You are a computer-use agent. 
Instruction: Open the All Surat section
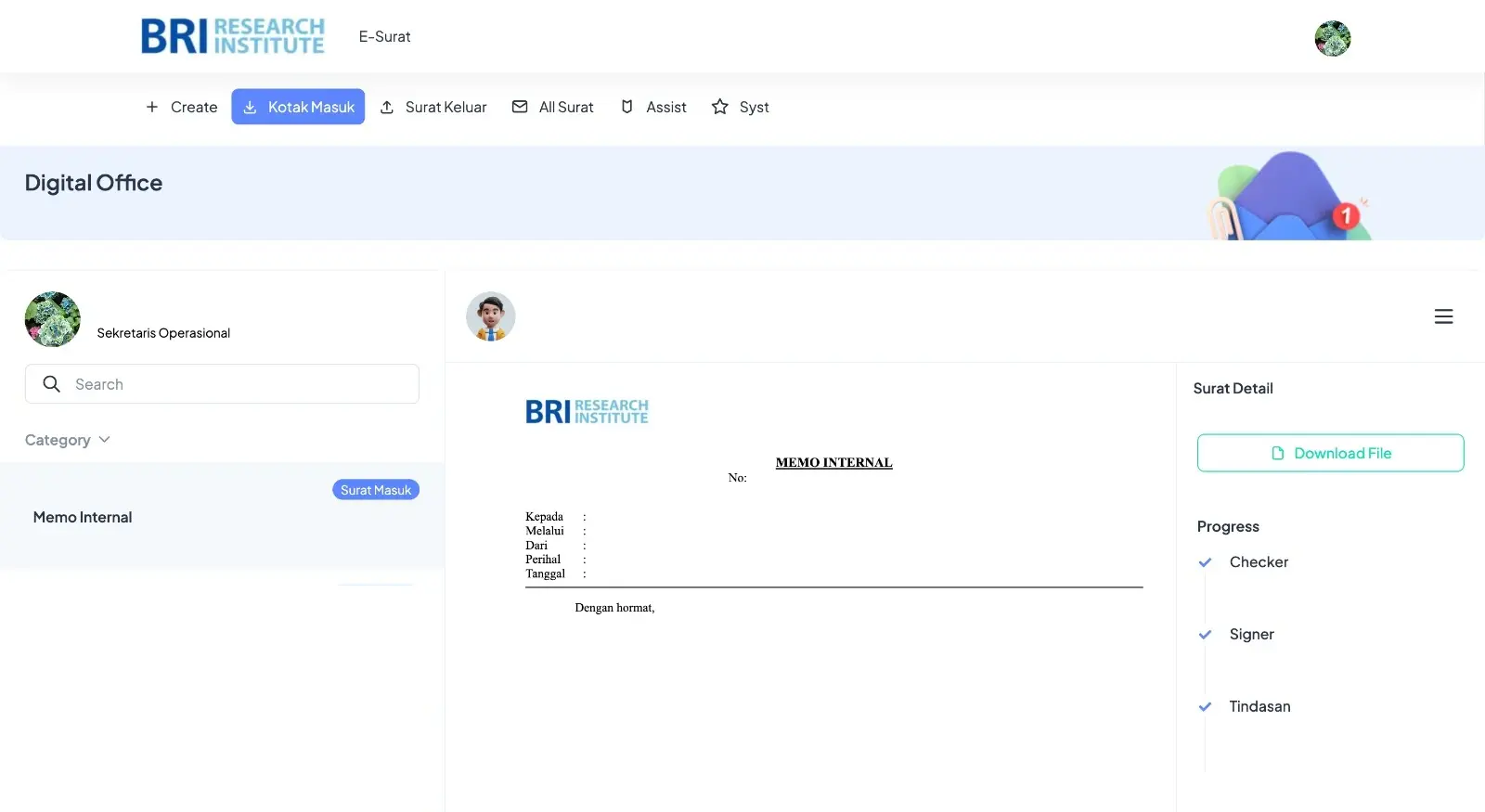(553, 107)
